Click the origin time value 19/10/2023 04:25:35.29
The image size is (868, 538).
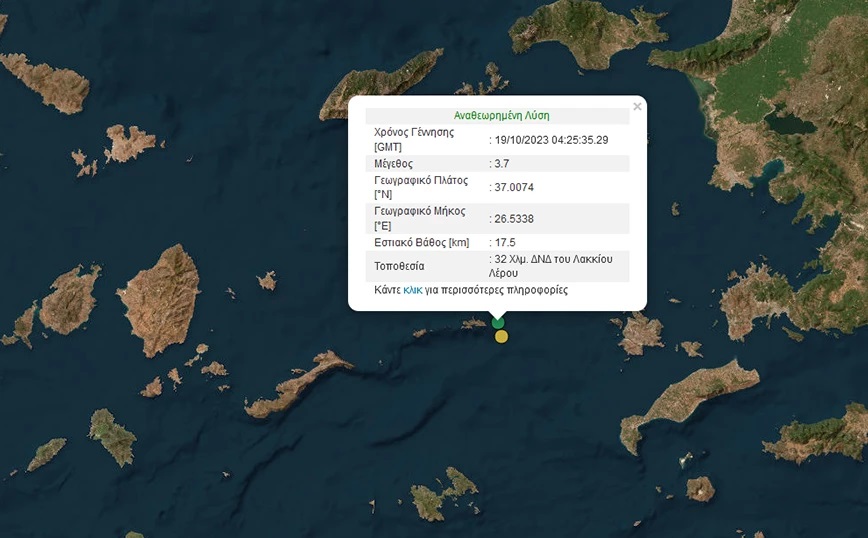click(551, 140)
